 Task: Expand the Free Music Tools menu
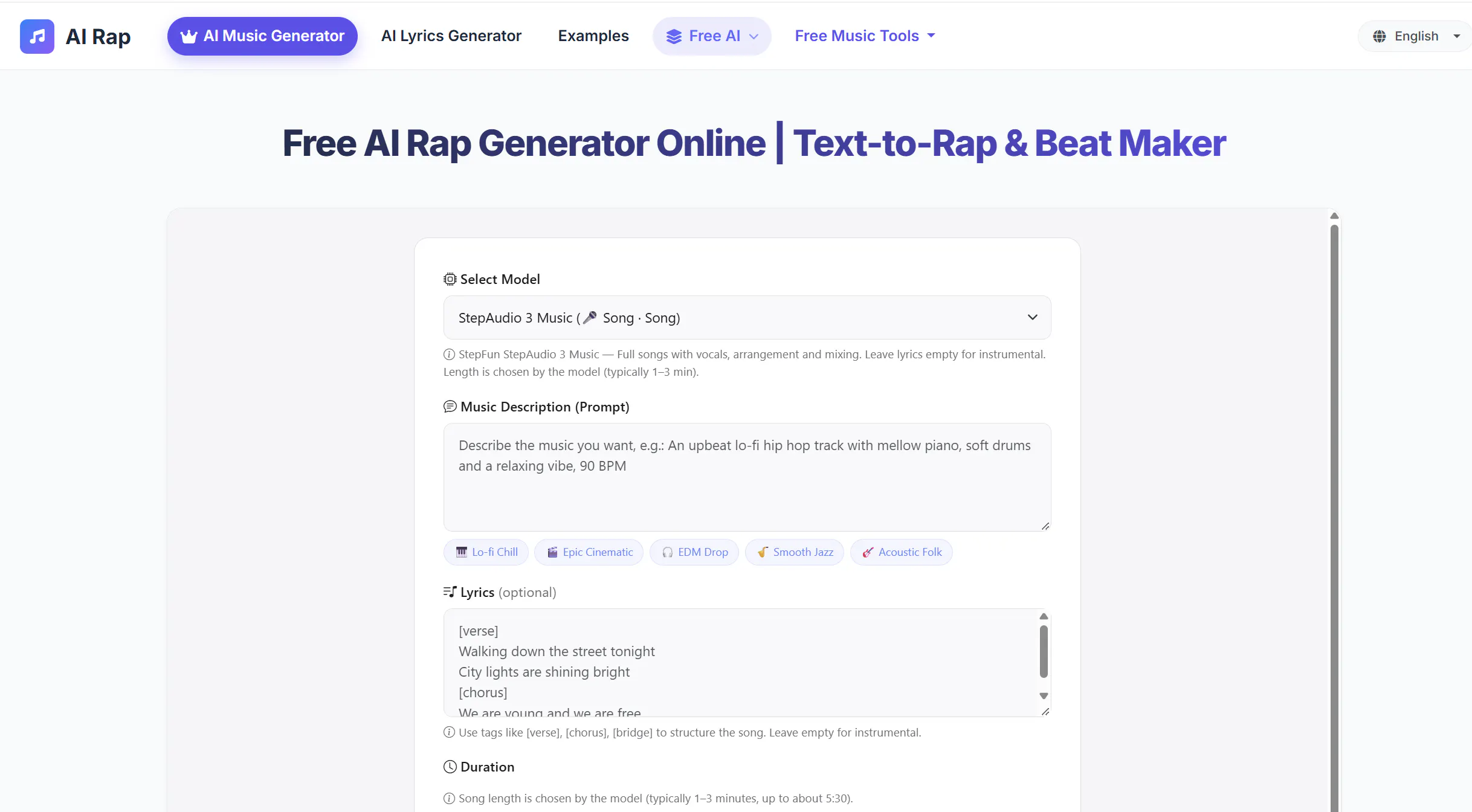point(865,36)
